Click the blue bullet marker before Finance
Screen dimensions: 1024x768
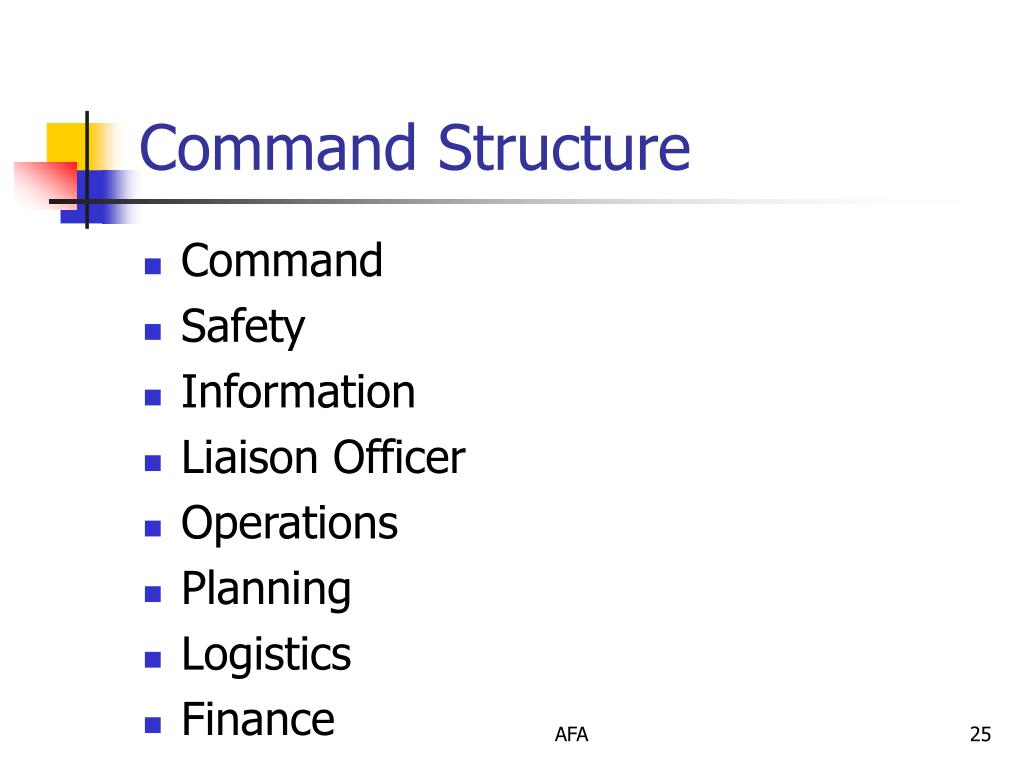(153, 725)
